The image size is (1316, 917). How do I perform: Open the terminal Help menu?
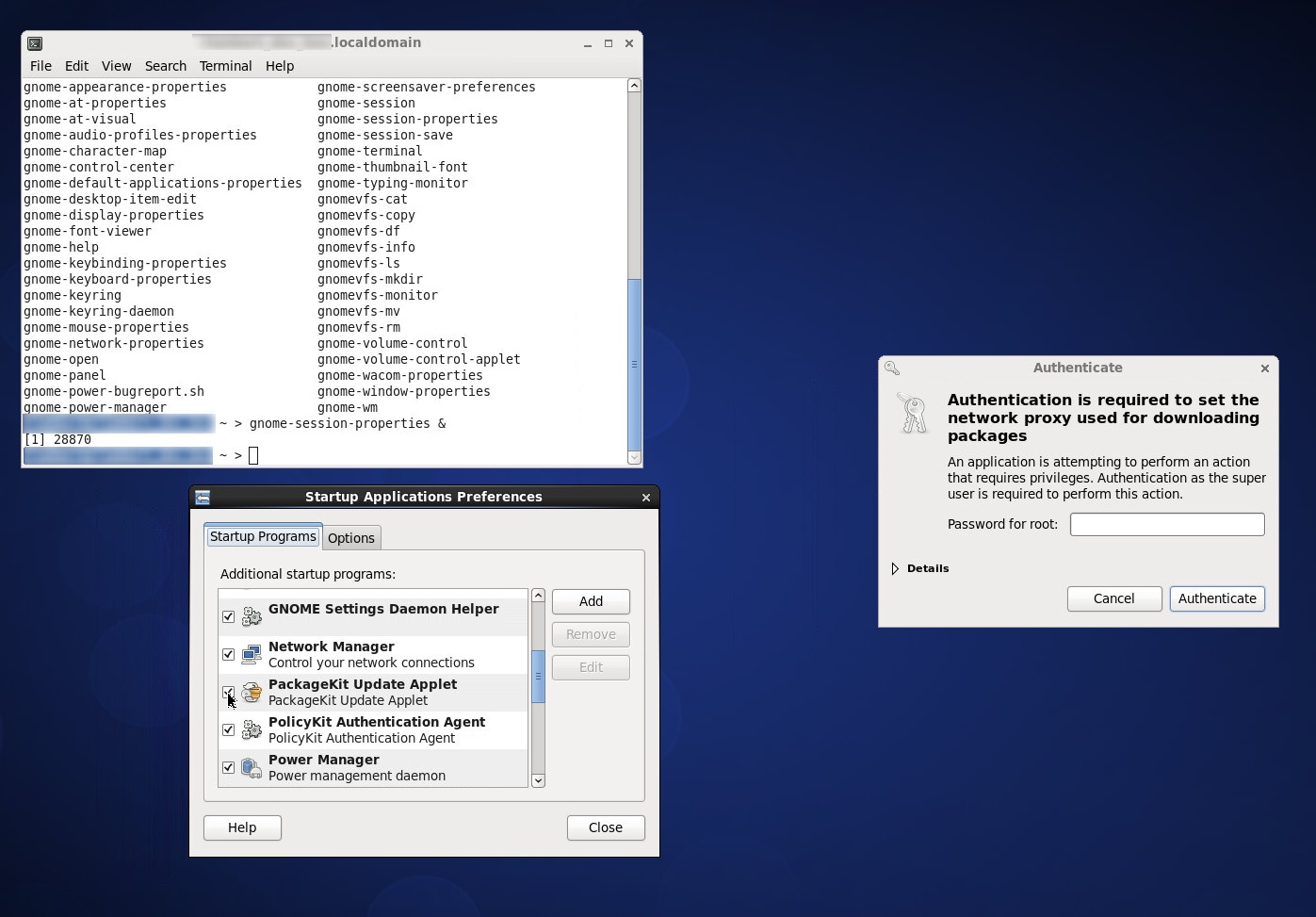280,66
